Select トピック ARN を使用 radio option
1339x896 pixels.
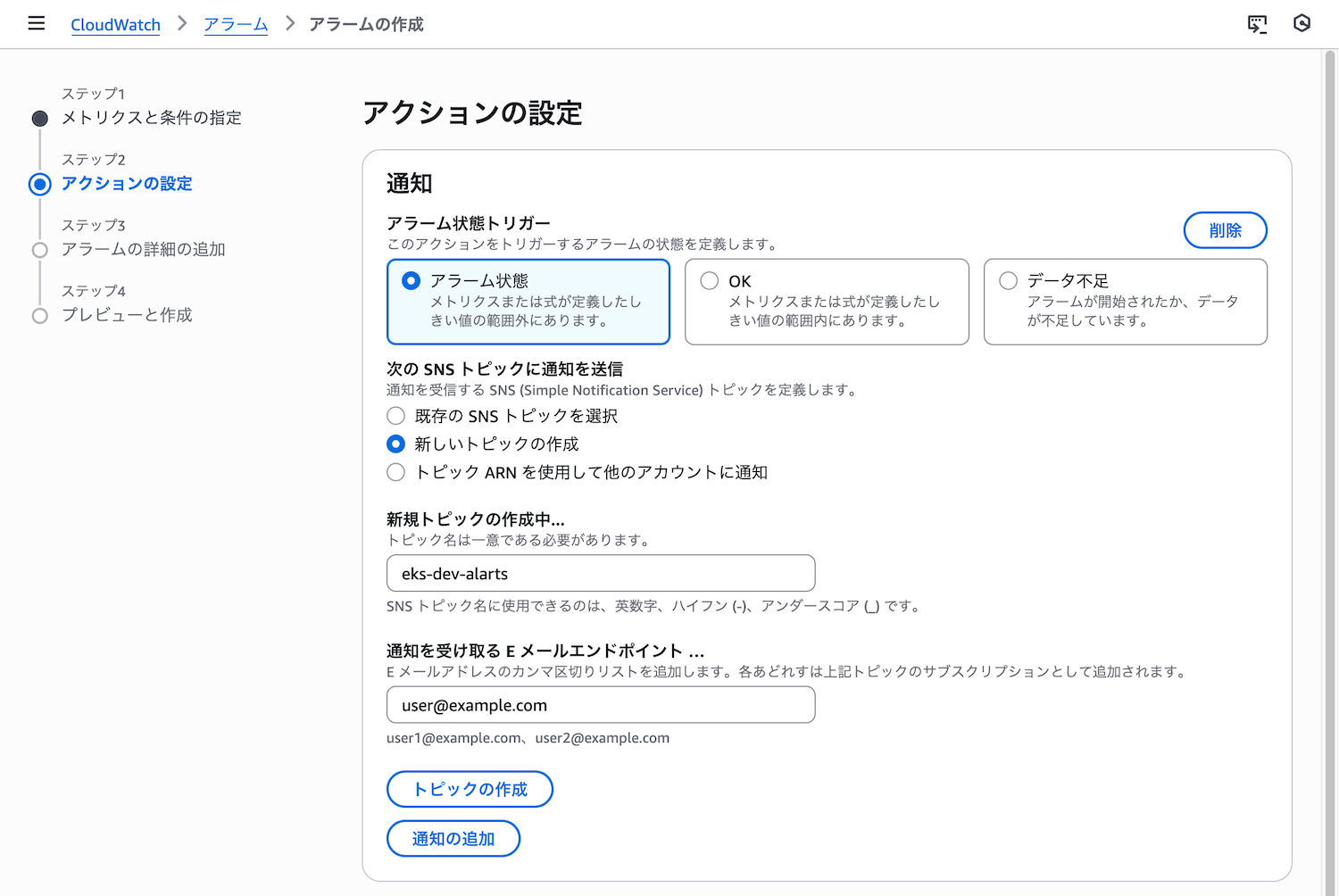(x=396, y=473)
